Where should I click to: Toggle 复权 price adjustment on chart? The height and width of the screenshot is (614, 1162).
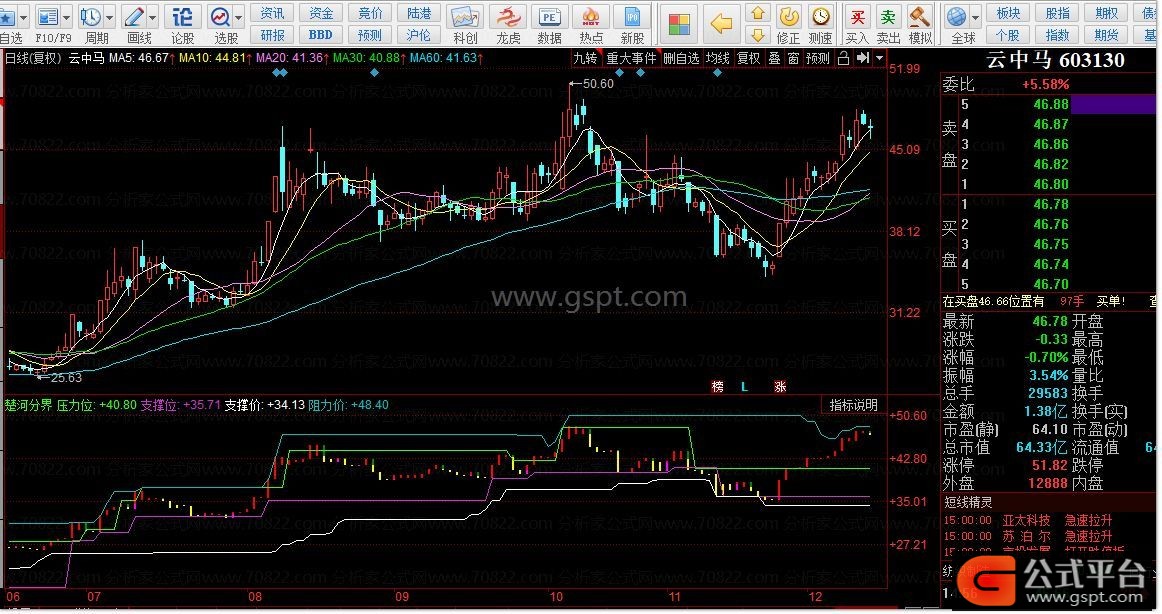748,58
